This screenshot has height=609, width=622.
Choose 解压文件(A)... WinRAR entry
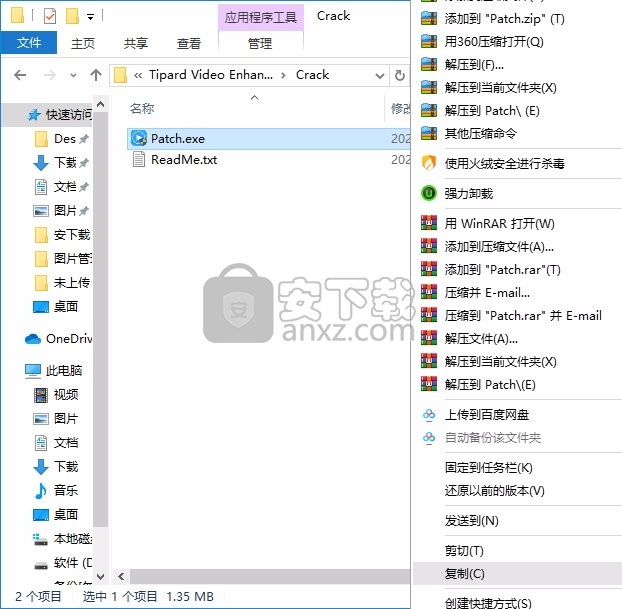click(x=517, y=338)
